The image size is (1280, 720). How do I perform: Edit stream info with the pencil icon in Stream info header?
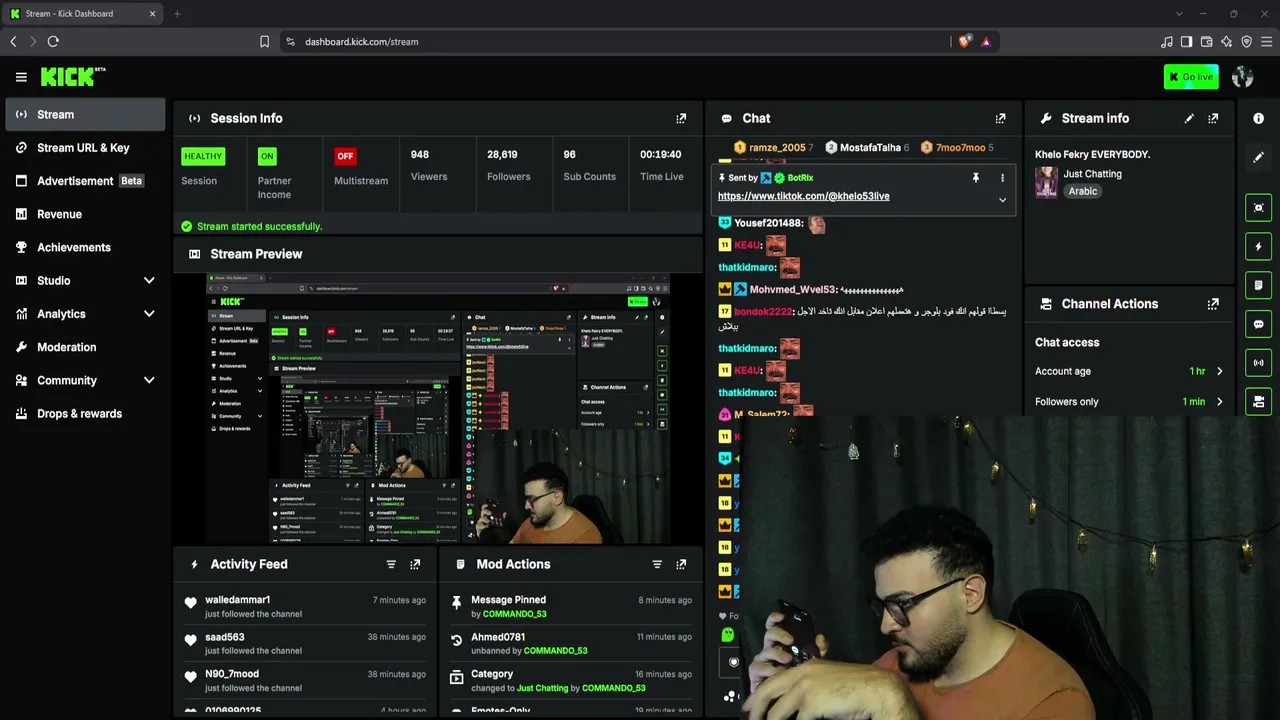tap(1189, 118)
